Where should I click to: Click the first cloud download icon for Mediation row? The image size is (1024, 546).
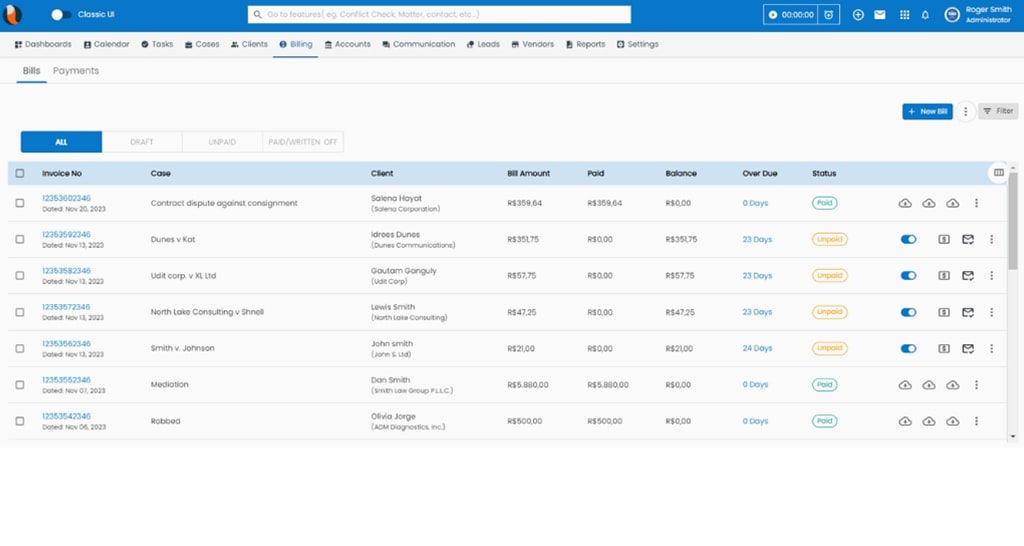(905, 385)
